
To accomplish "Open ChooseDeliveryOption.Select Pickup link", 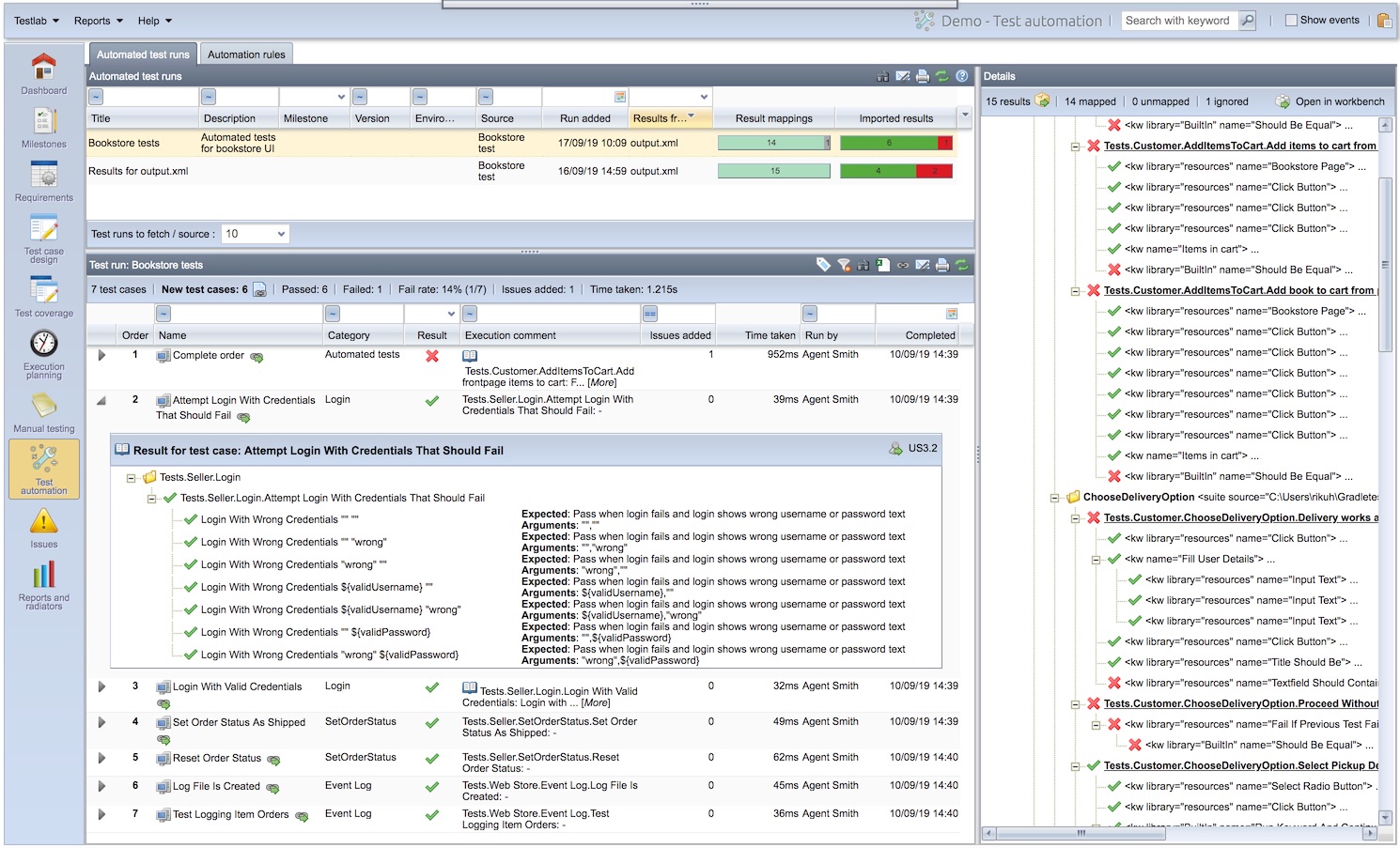I will pos(1241,765).
